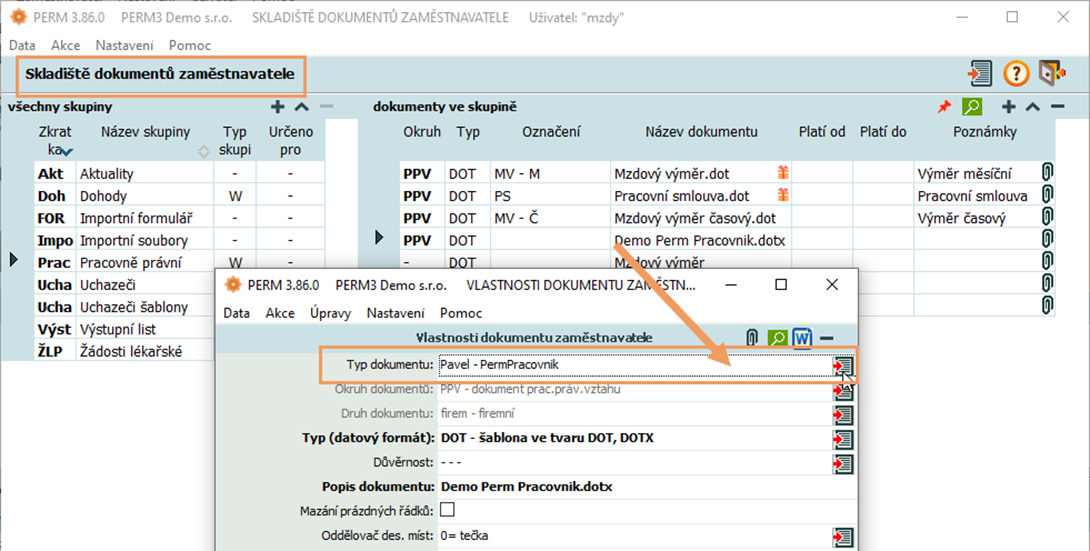Open selection list for Důvěrnost
Viewport: 1090px width, 551px height.
(x=843, y=463)
